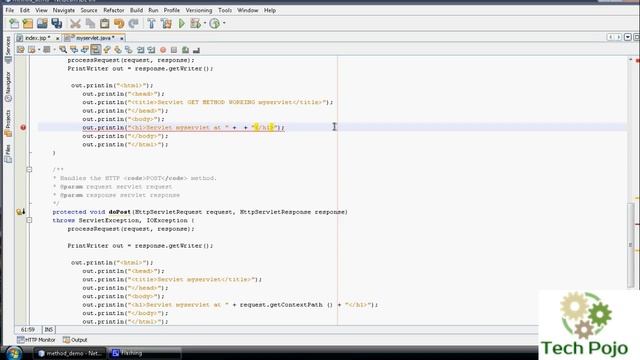Shift line right with editor toolbar icon
Viewport: 640px width, 360px height.
point(151,50)
